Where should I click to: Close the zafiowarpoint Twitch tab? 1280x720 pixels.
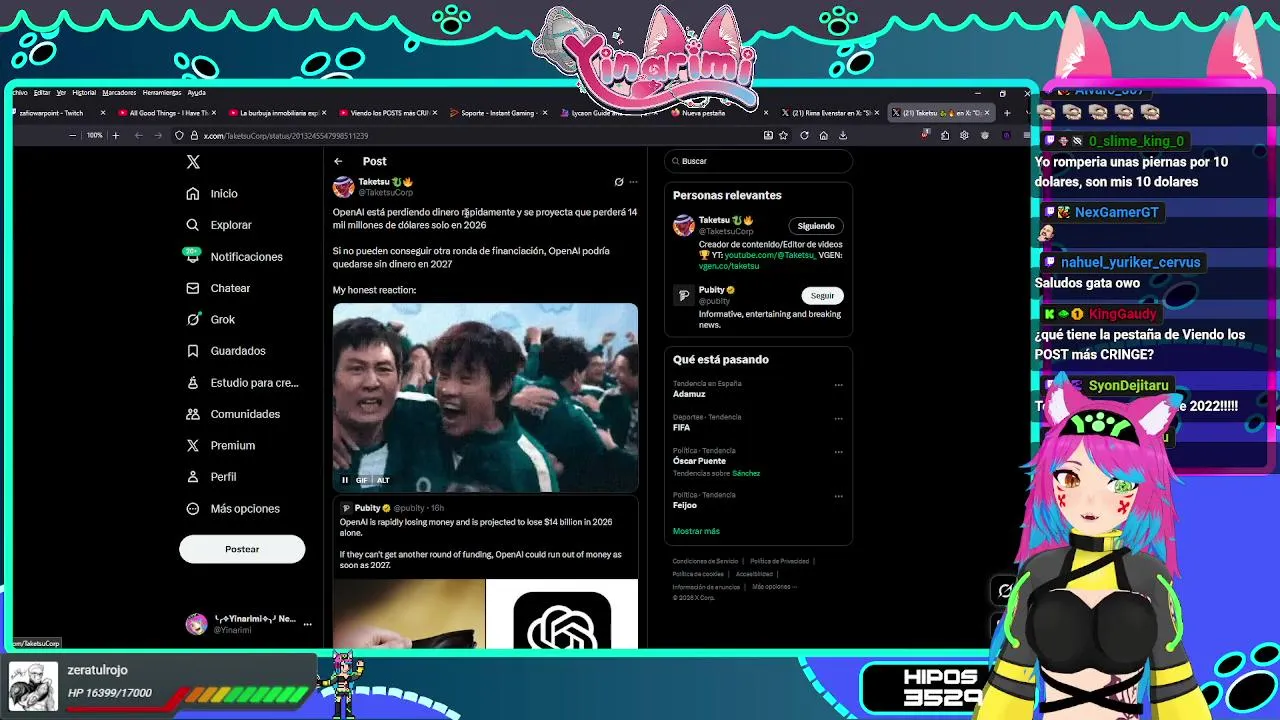point(102,113)
